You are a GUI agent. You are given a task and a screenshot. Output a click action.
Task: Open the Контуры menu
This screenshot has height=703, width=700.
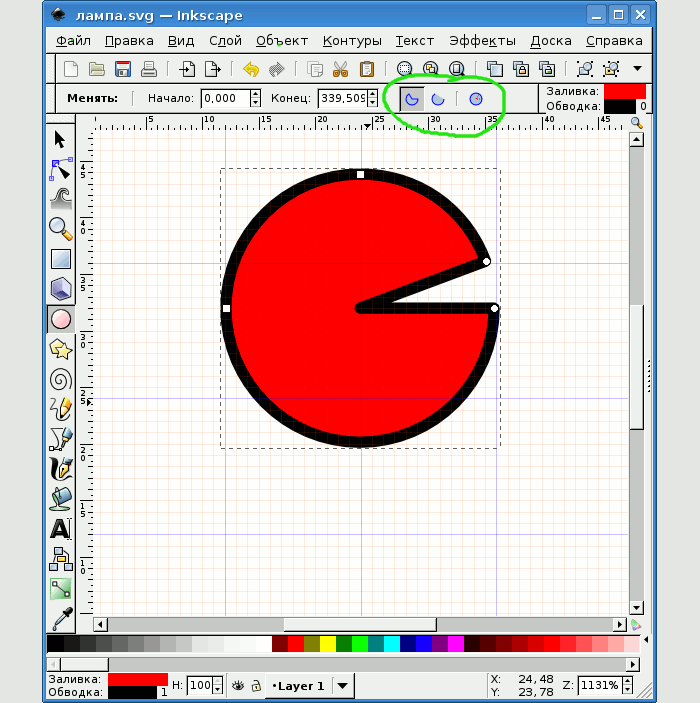(352, 41)
